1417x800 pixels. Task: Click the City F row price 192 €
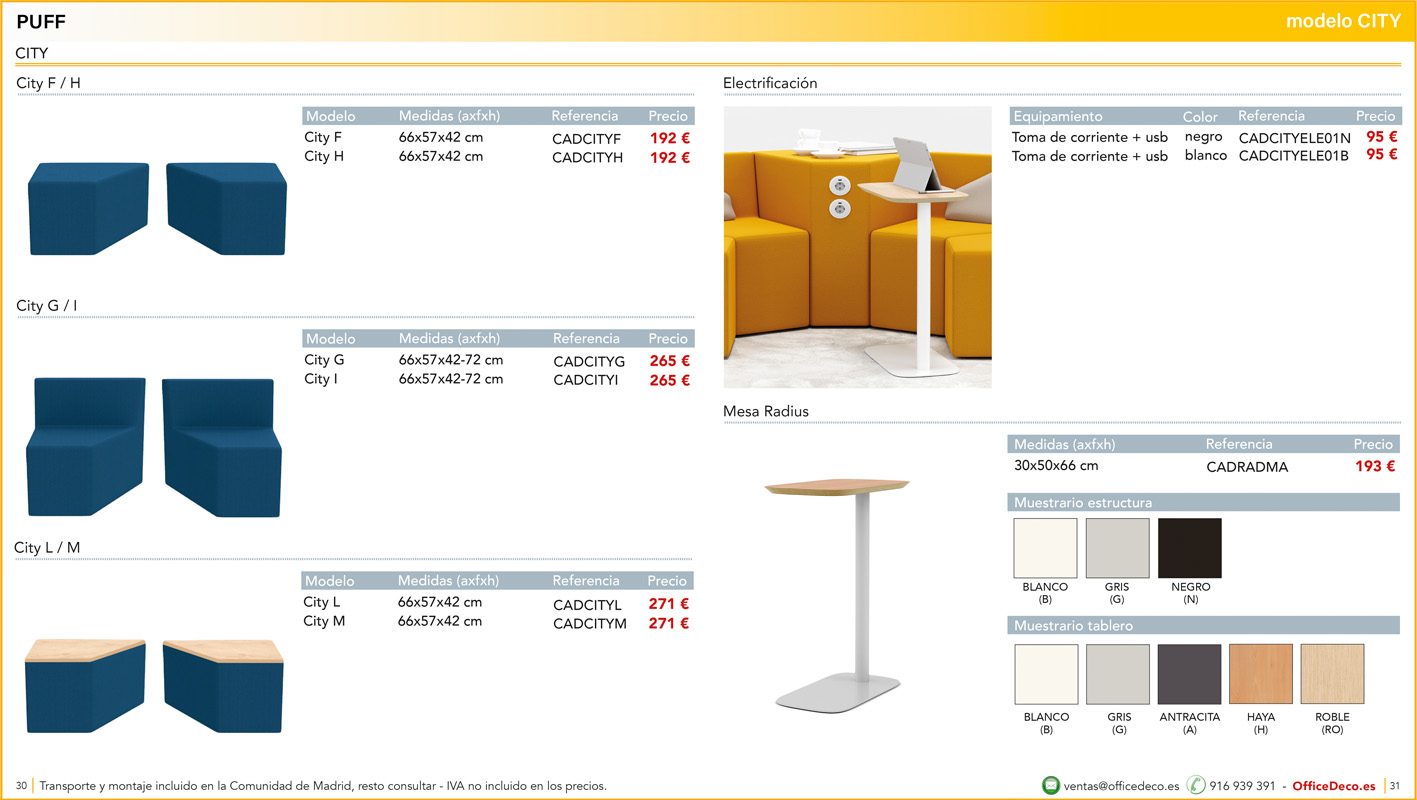[670, 138]
